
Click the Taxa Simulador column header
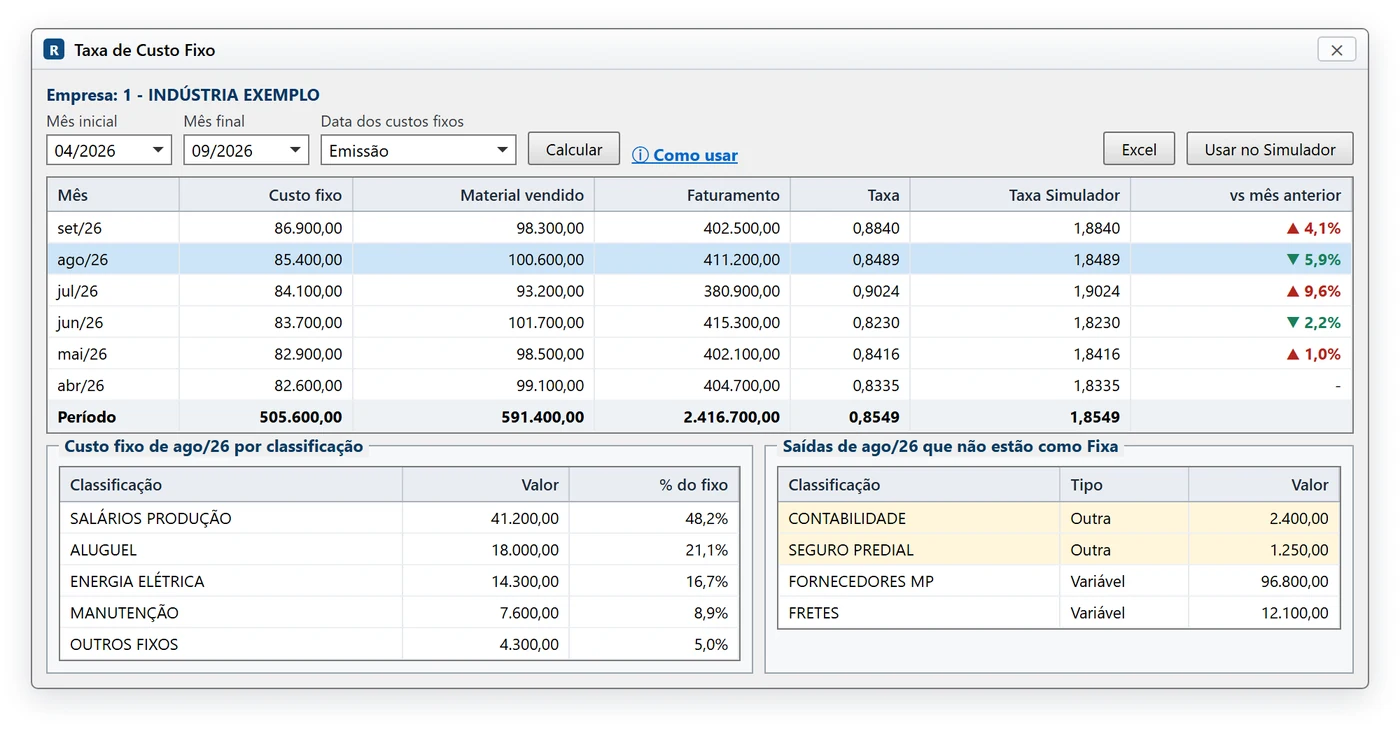pos(1020,195)
